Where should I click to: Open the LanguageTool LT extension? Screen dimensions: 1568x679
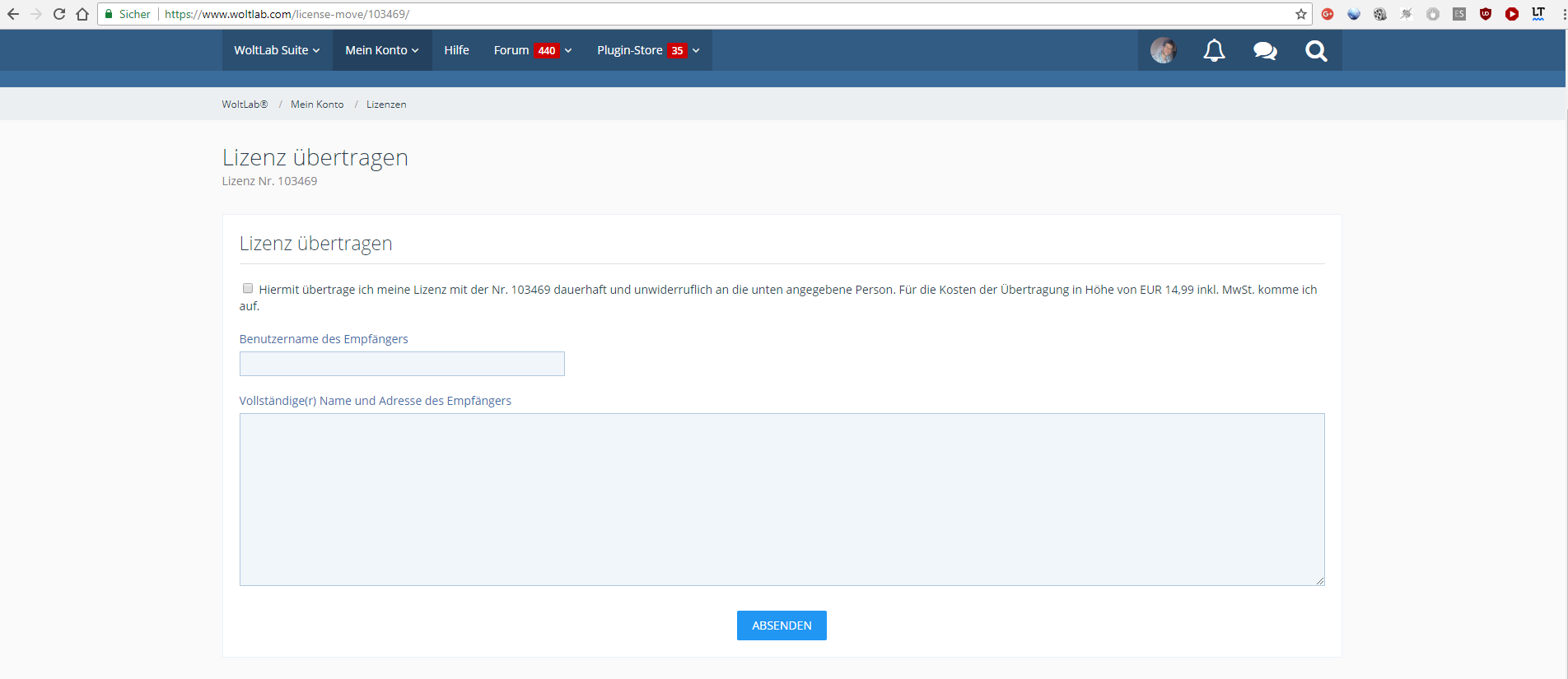click(x=1538, y=14)
